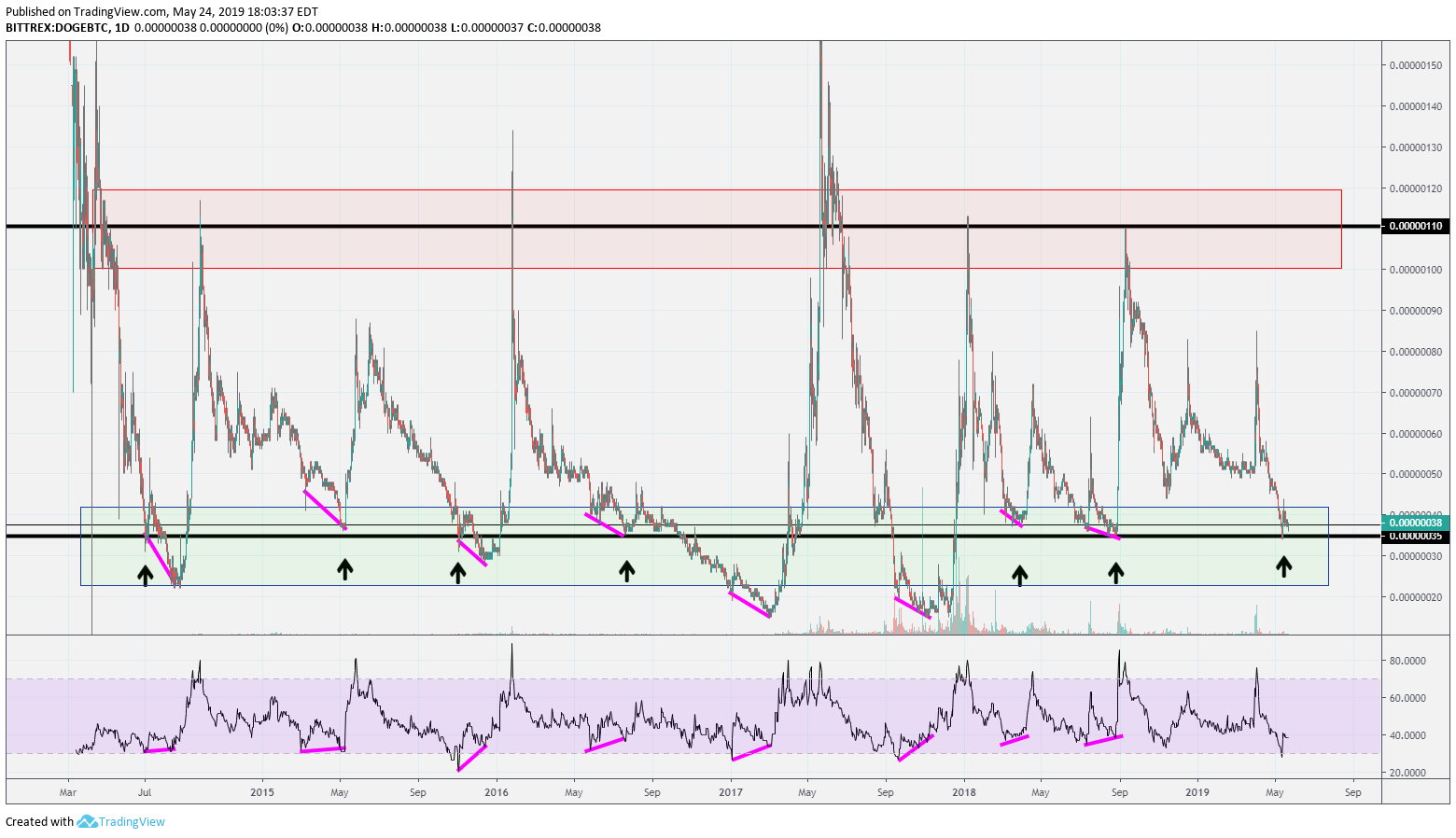Click the green 0.00000038 current price label
The width and height of the screenshot is (1456, 838).
coord(1416,523)
